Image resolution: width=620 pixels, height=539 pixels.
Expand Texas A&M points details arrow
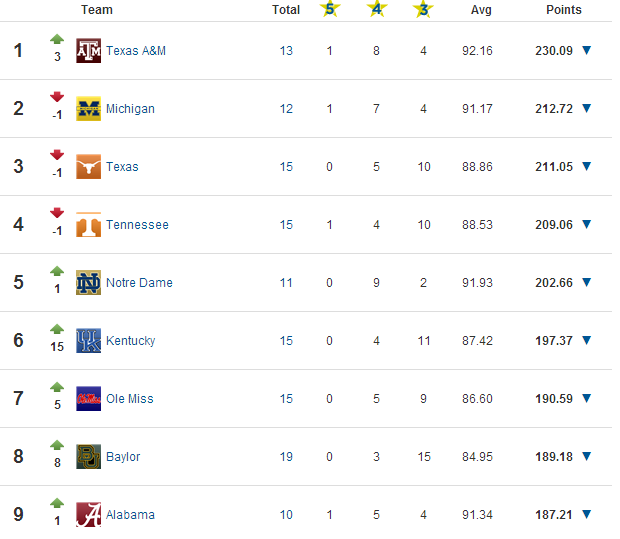(587, 50)
